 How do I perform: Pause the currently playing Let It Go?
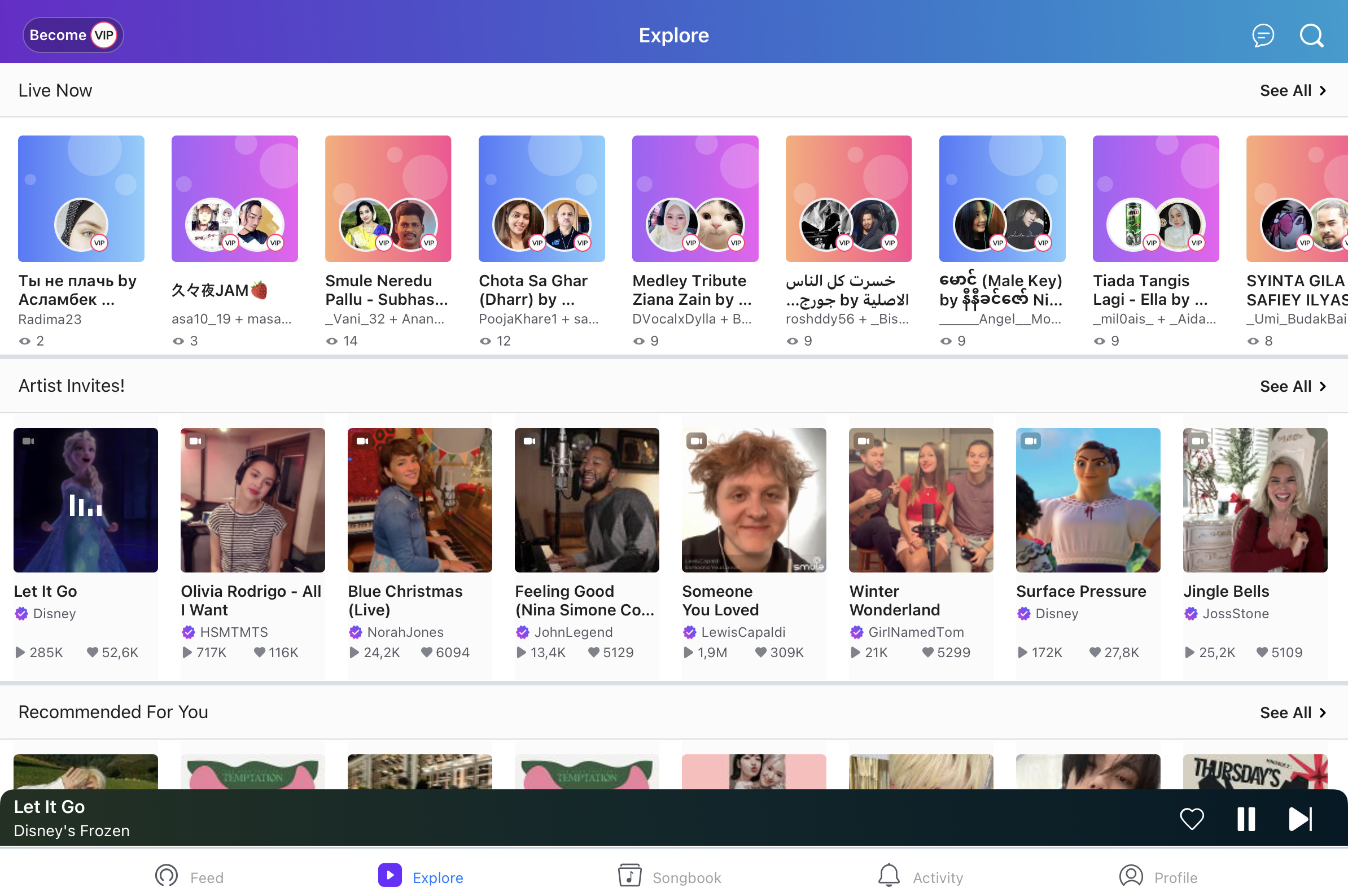click(1246, 819)
